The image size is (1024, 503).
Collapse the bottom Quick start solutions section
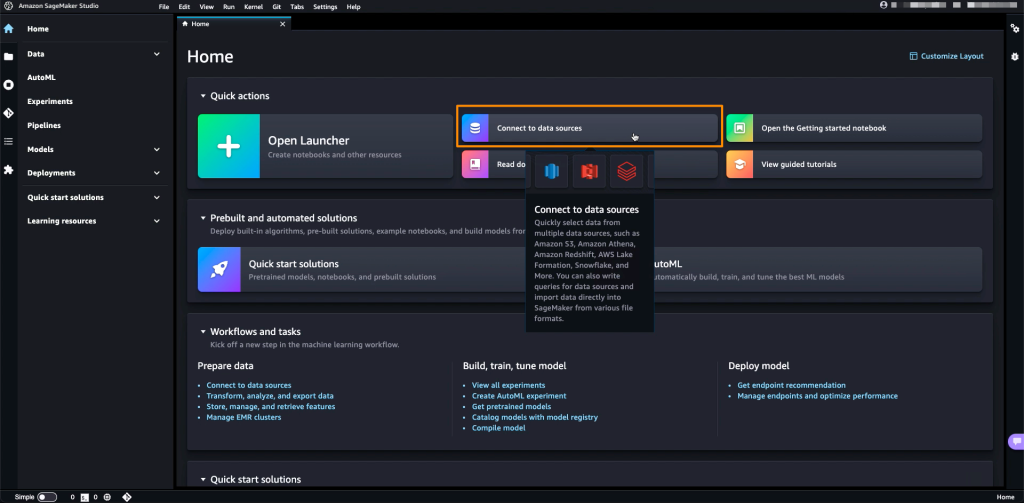tap(203, 479)
